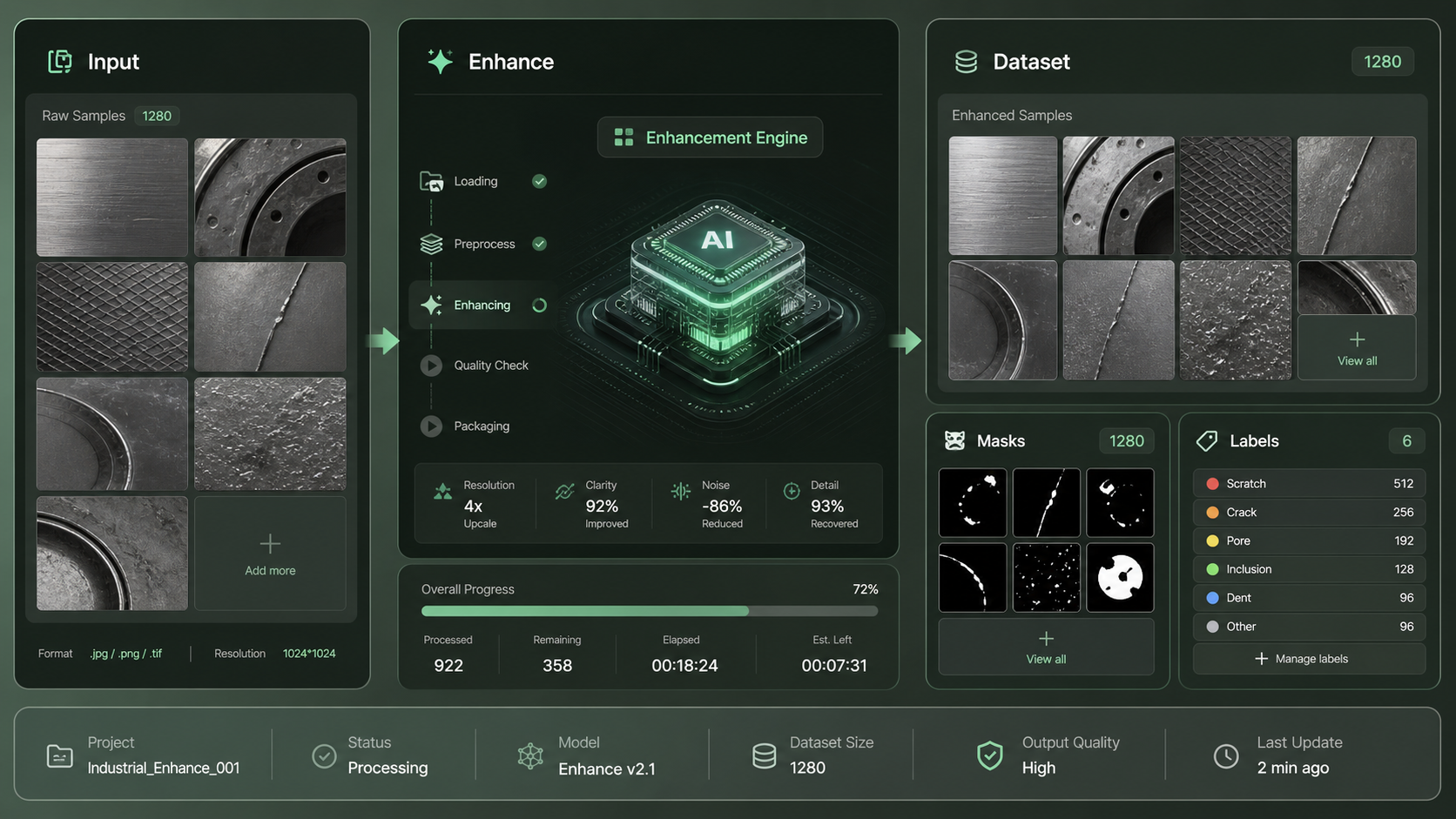
Task: Click the Dataset stack icon
Action: coord(966,62)
